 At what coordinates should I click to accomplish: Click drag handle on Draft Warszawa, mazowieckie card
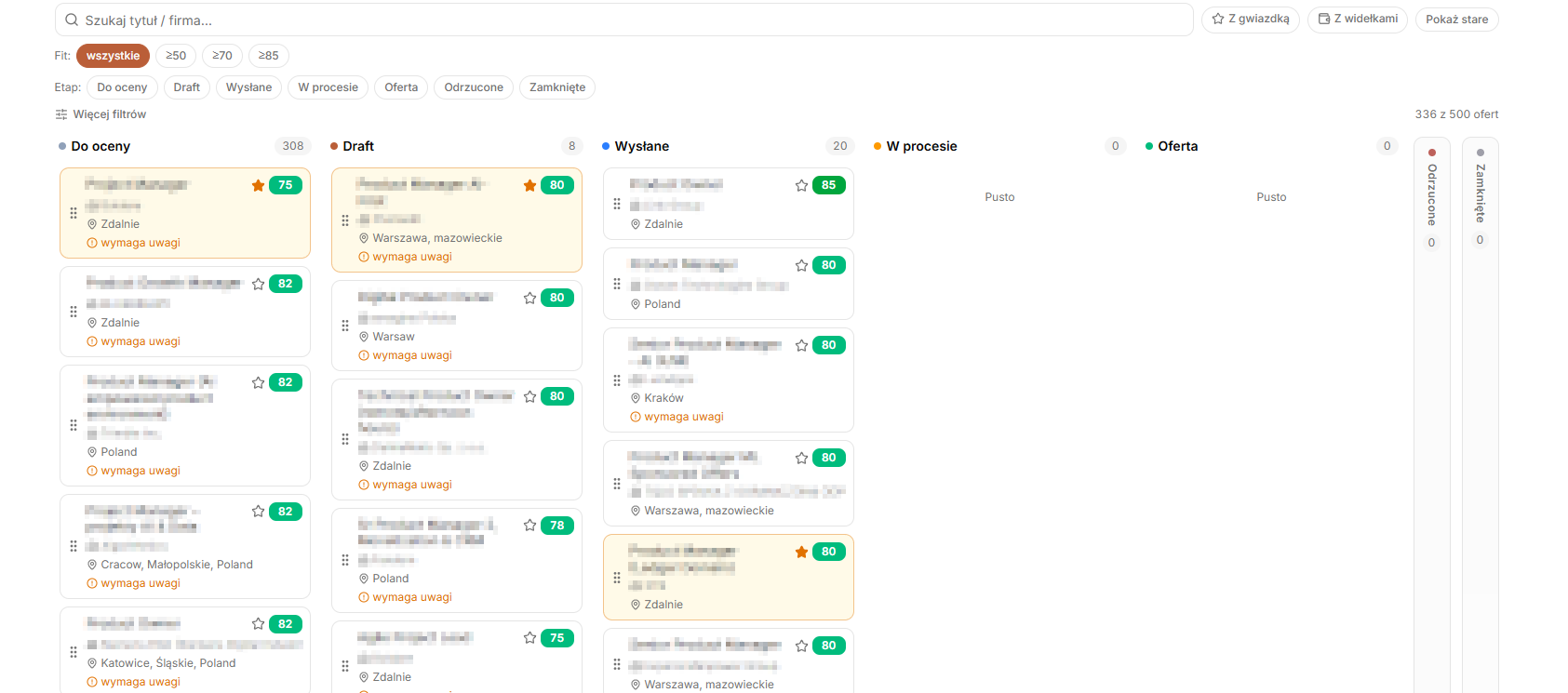[345, 220]
